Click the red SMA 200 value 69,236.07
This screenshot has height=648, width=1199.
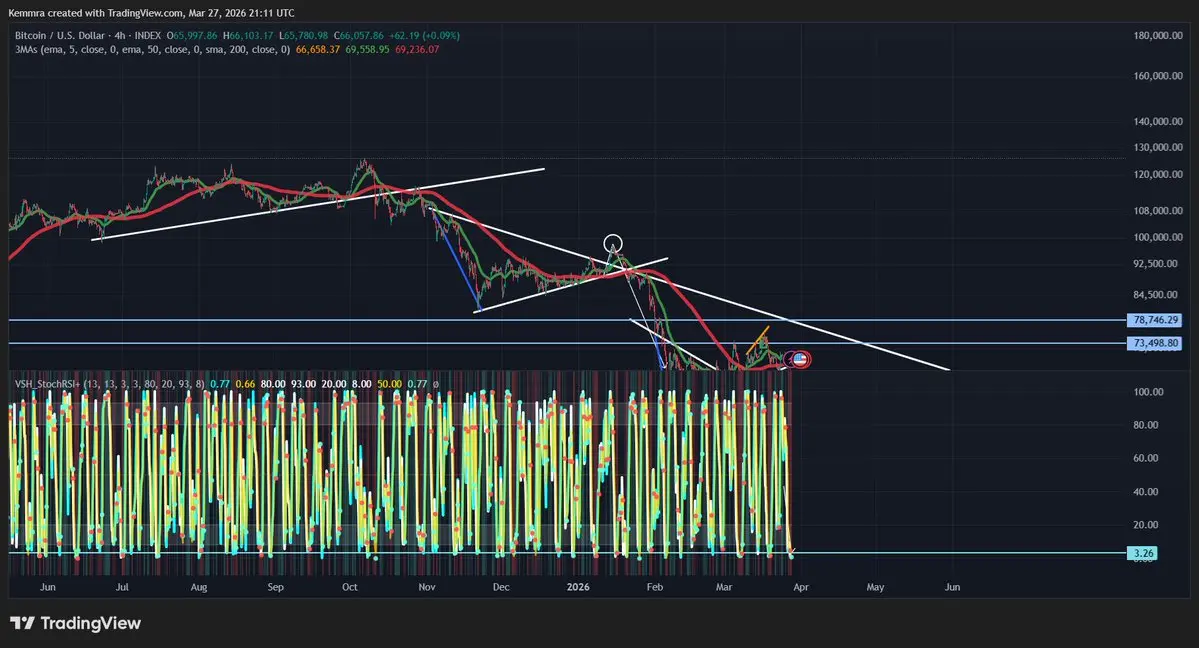417,49
